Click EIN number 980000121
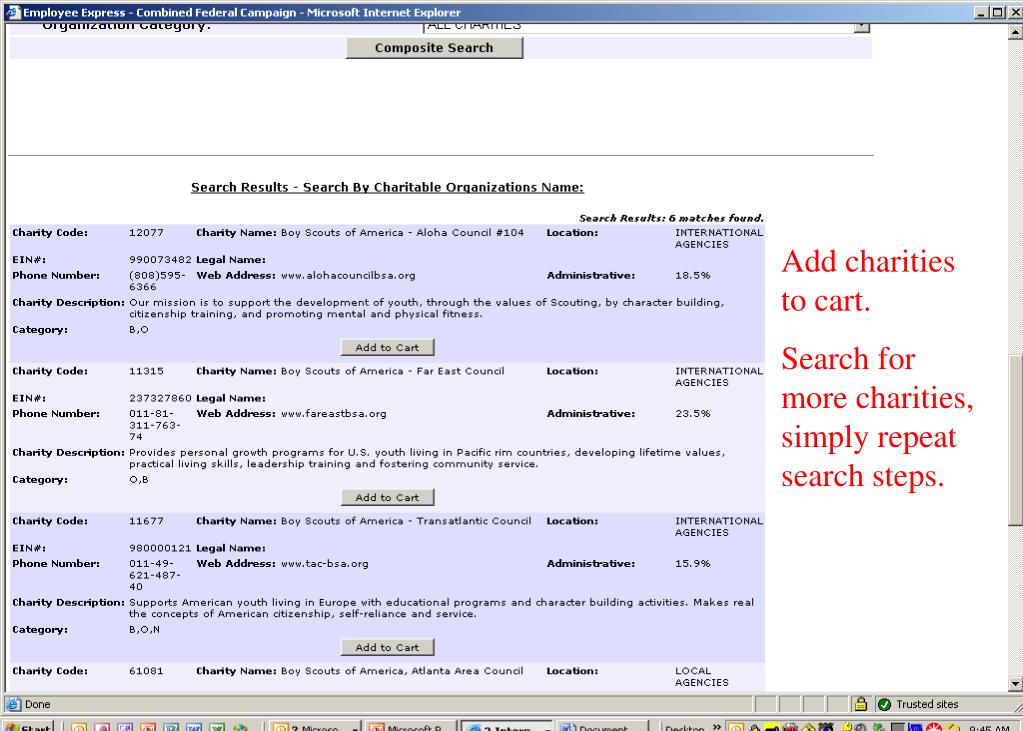Image resolution: width=1023 pixels, height=731 pixels. point(160,548)
